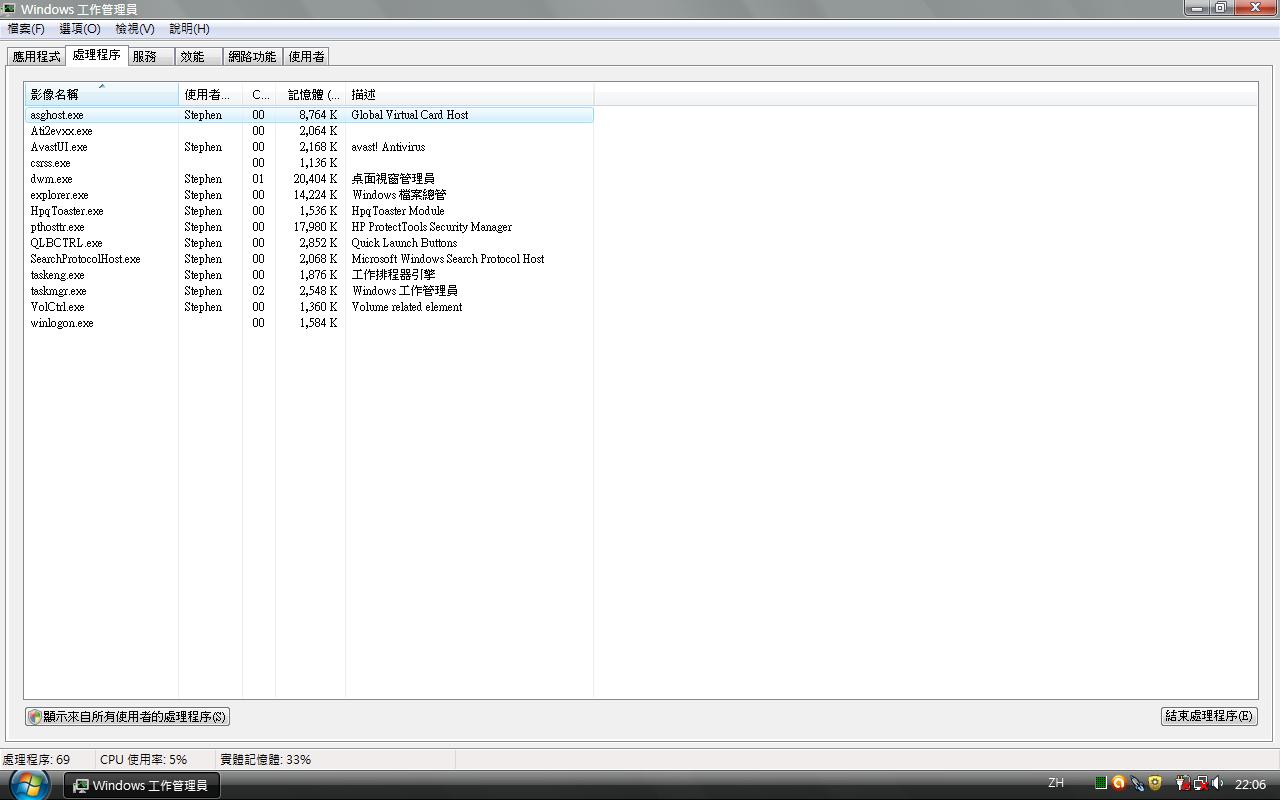Switch to the 服務 tab

[151, 57]
